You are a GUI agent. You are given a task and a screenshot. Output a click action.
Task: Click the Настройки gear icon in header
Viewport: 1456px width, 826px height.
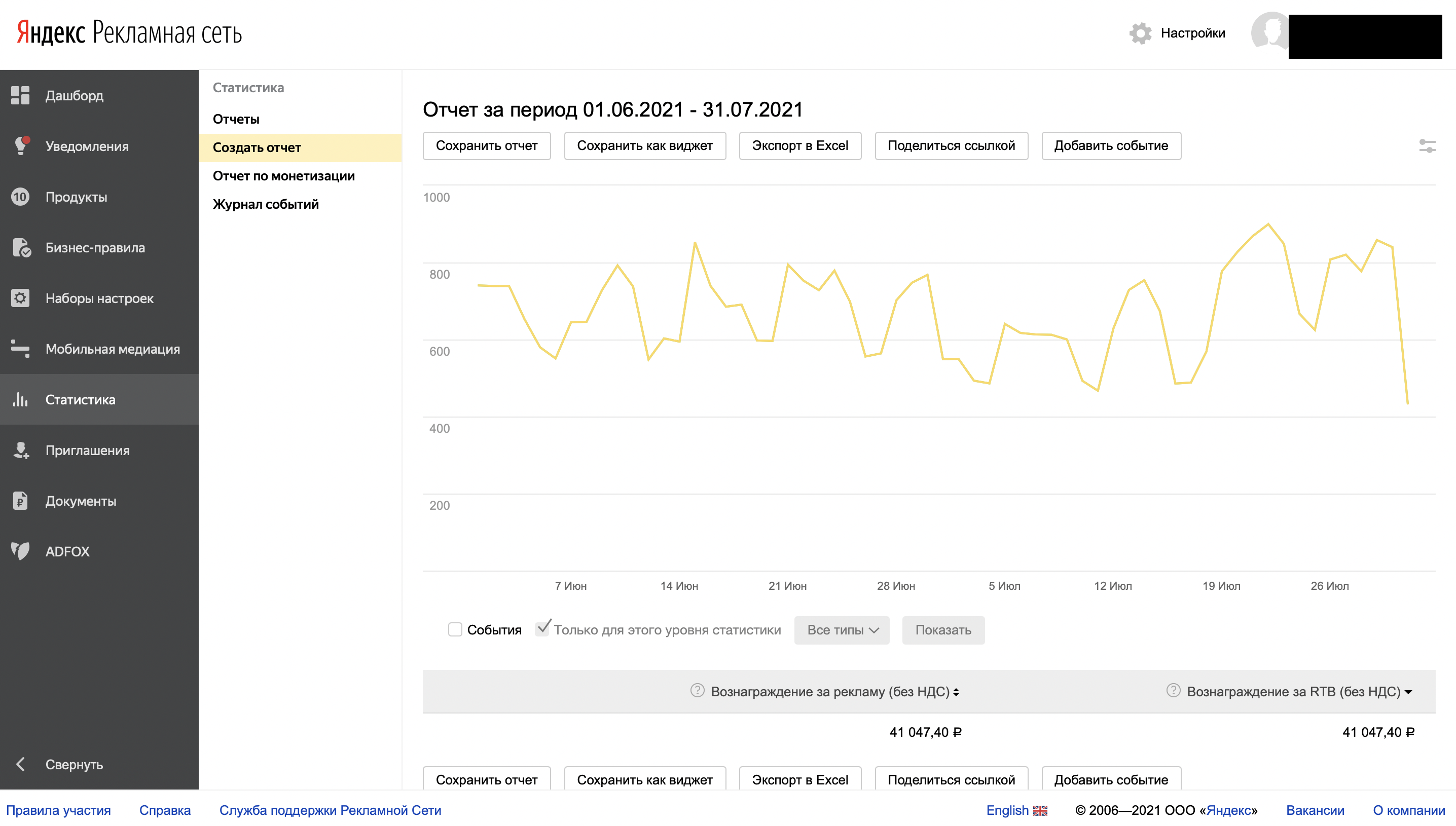click(1140, 33)
